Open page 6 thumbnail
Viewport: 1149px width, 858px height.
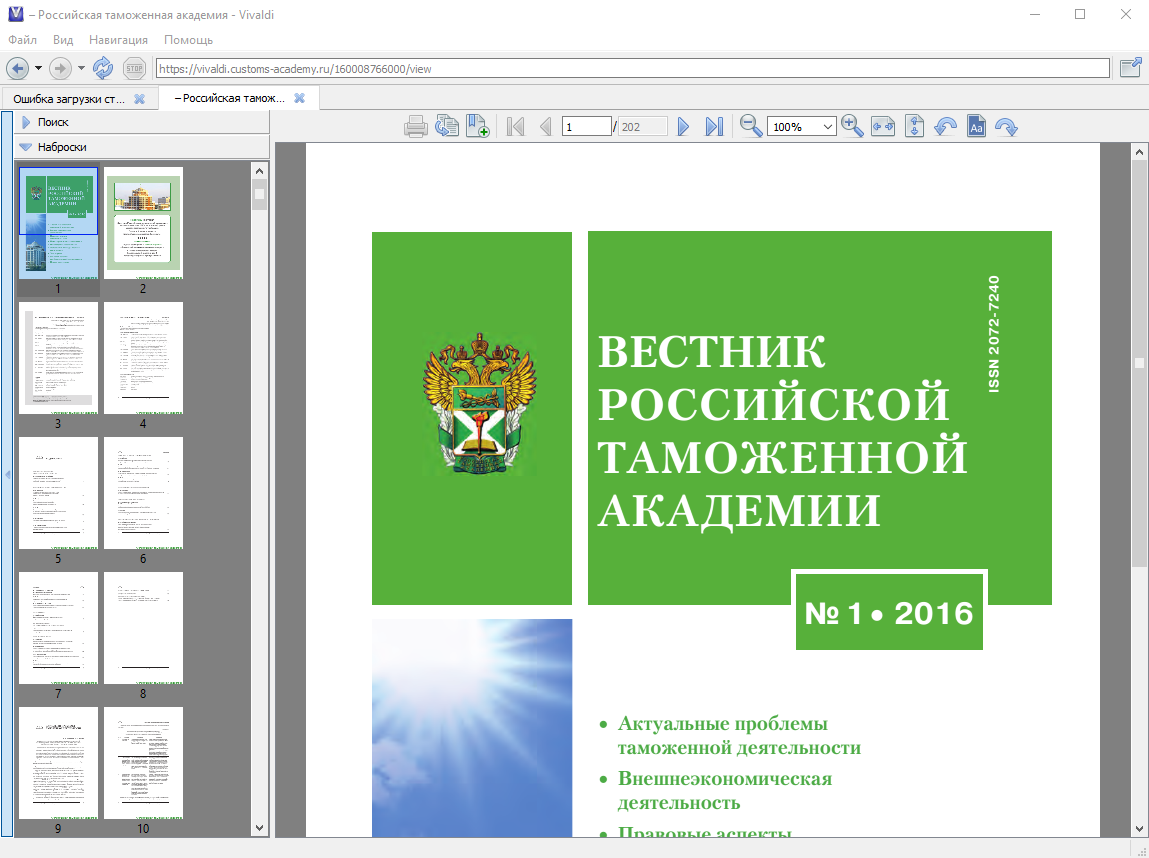point(143,493)
